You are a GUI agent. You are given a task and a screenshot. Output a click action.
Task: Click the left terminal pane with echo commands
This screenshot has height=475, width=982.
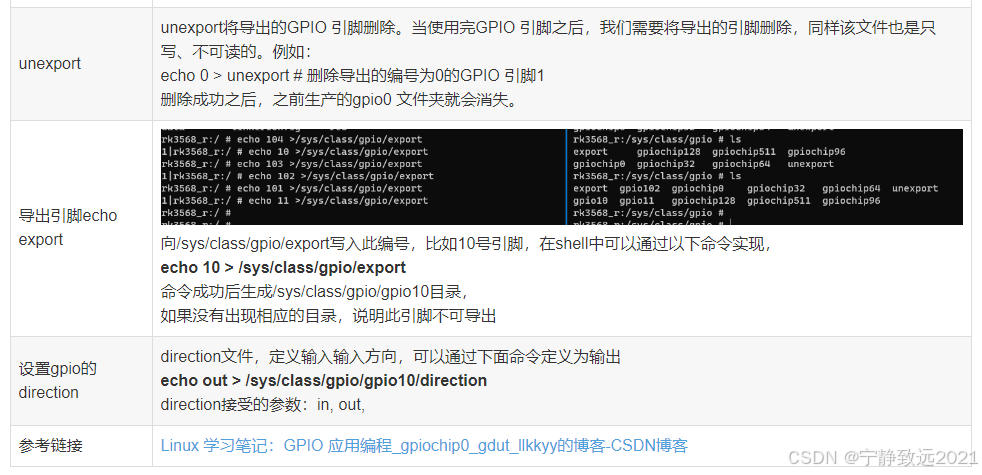click(363, 177)
